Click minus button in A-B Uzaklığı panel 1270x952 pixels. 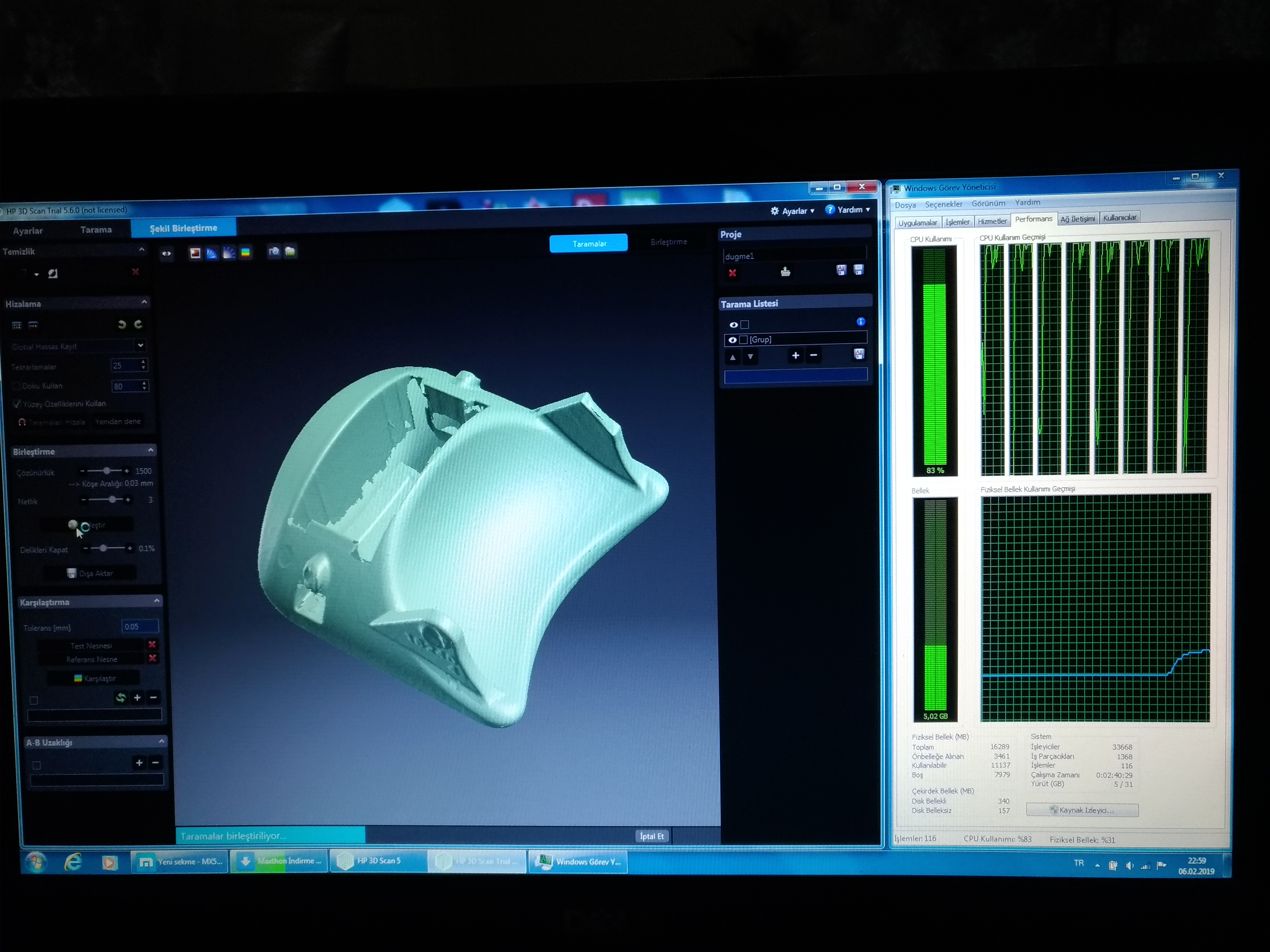tap(155, 763)
